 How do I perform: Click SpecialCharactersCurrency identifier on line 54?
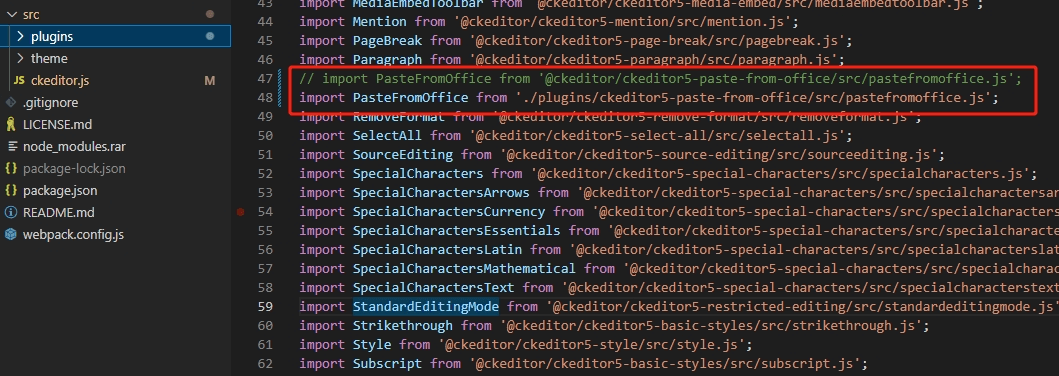coord(449,212)
